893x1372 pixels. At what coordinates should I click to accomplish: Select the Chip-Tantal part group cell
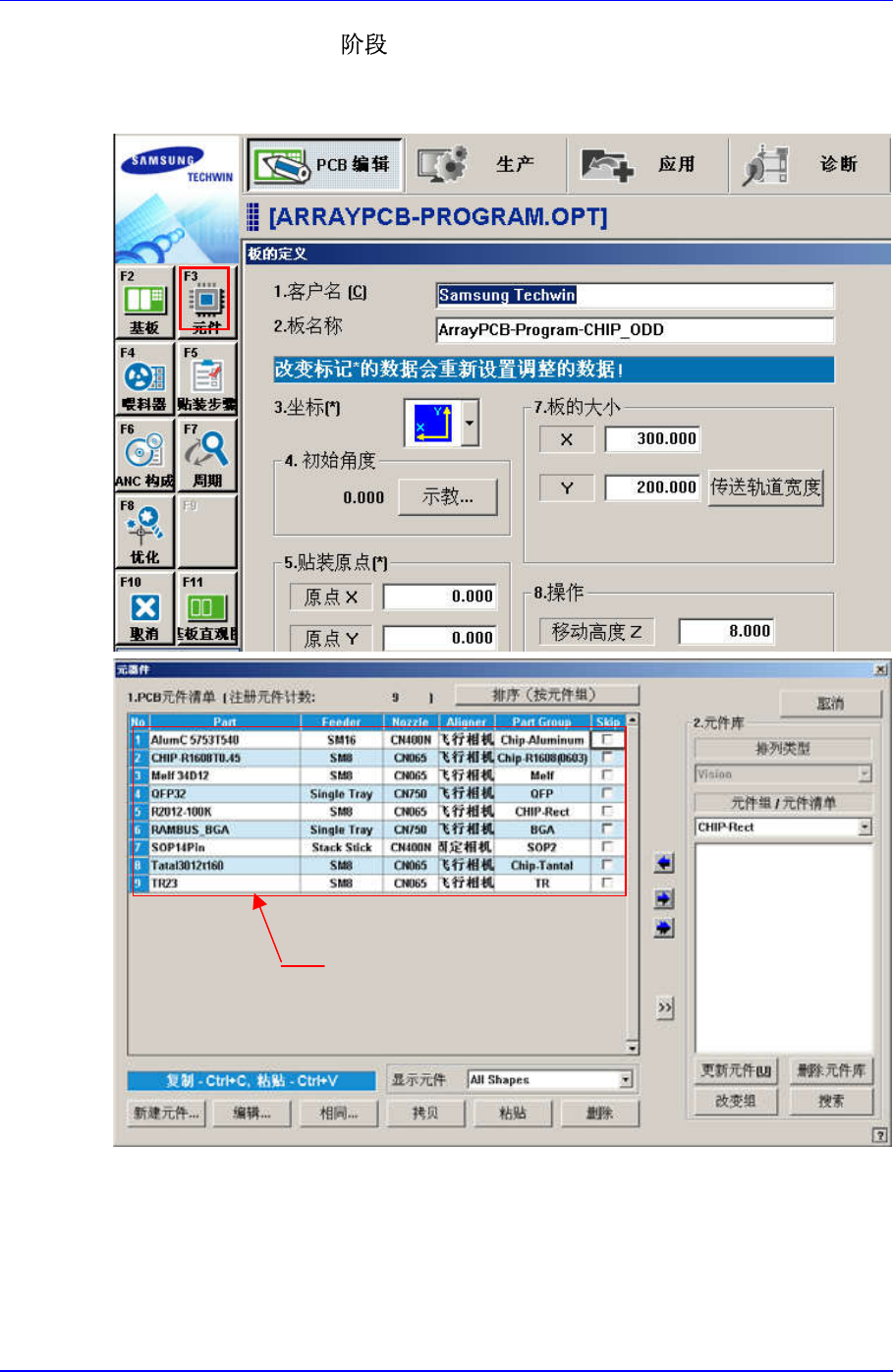click(x=542, y=865)
